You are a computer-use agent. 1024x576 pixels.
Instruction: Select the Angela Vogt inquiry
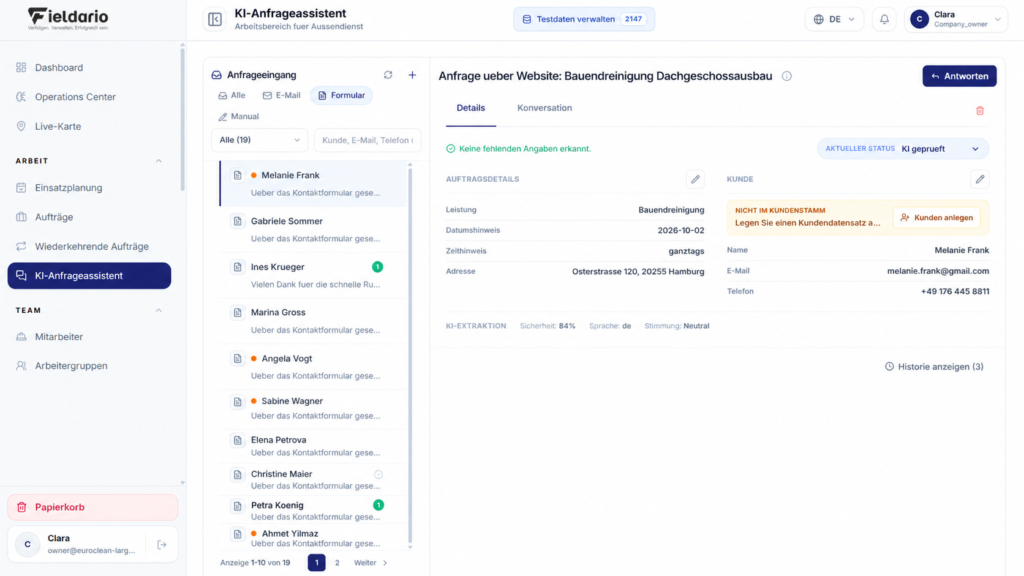313,366
